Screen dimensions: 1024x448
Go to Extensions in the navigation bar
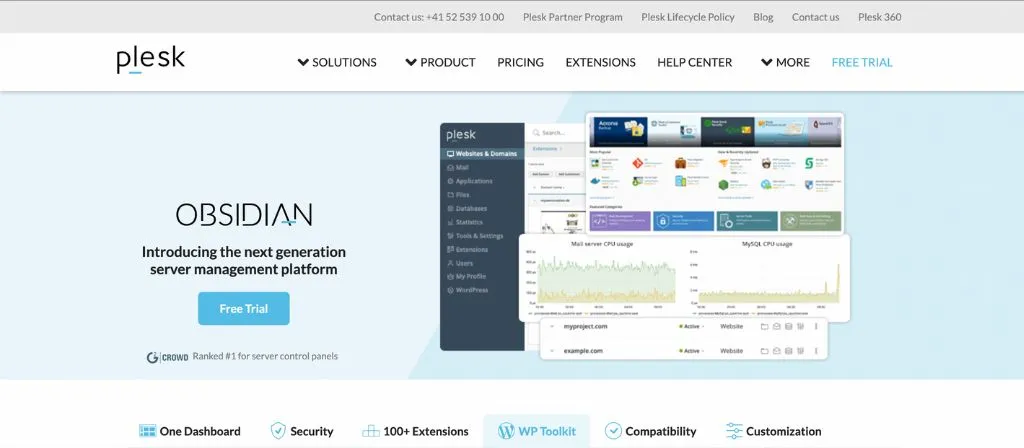click(x=600, y=62)
